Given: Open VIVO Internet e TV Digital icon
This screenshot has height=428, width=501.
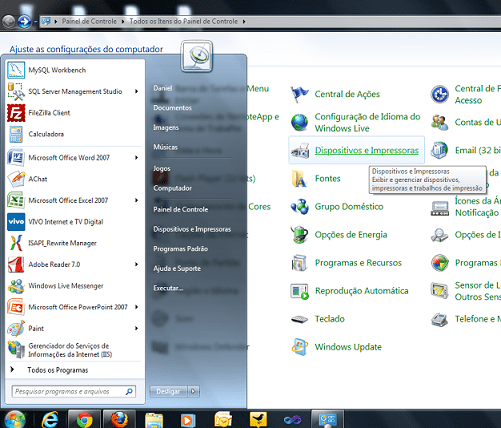Looking at the screenshot, I should click(x=16, y=222).
